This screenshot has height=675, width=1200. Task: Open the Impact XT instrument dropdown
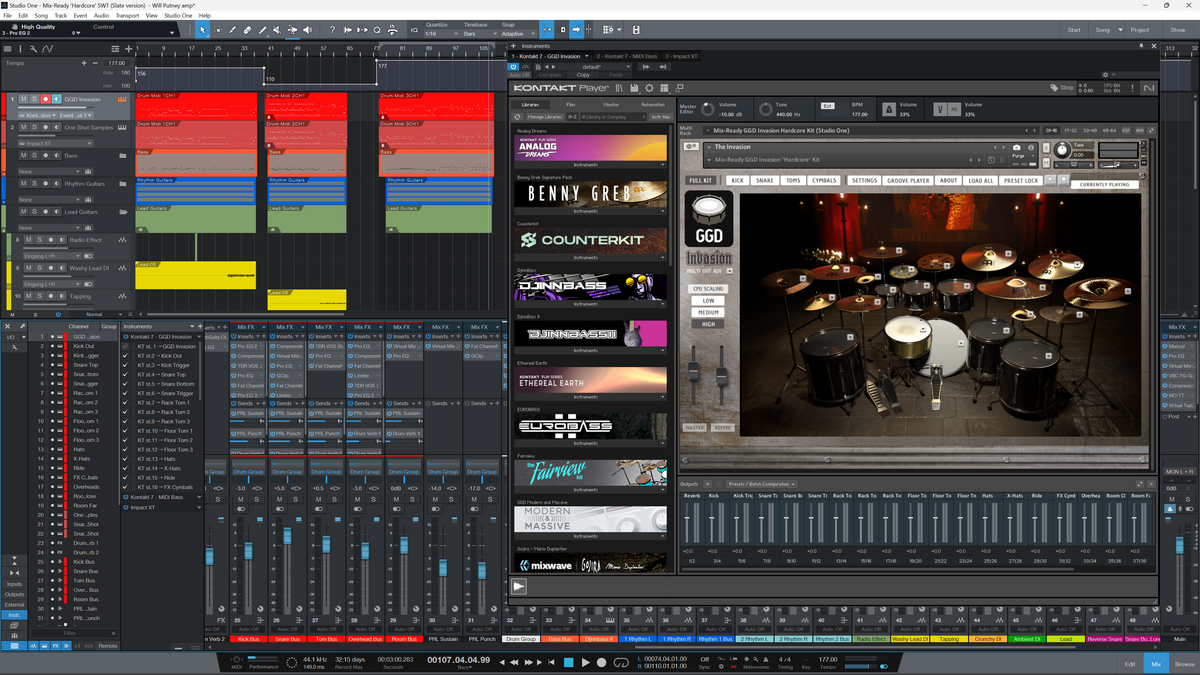coord(55,143)
